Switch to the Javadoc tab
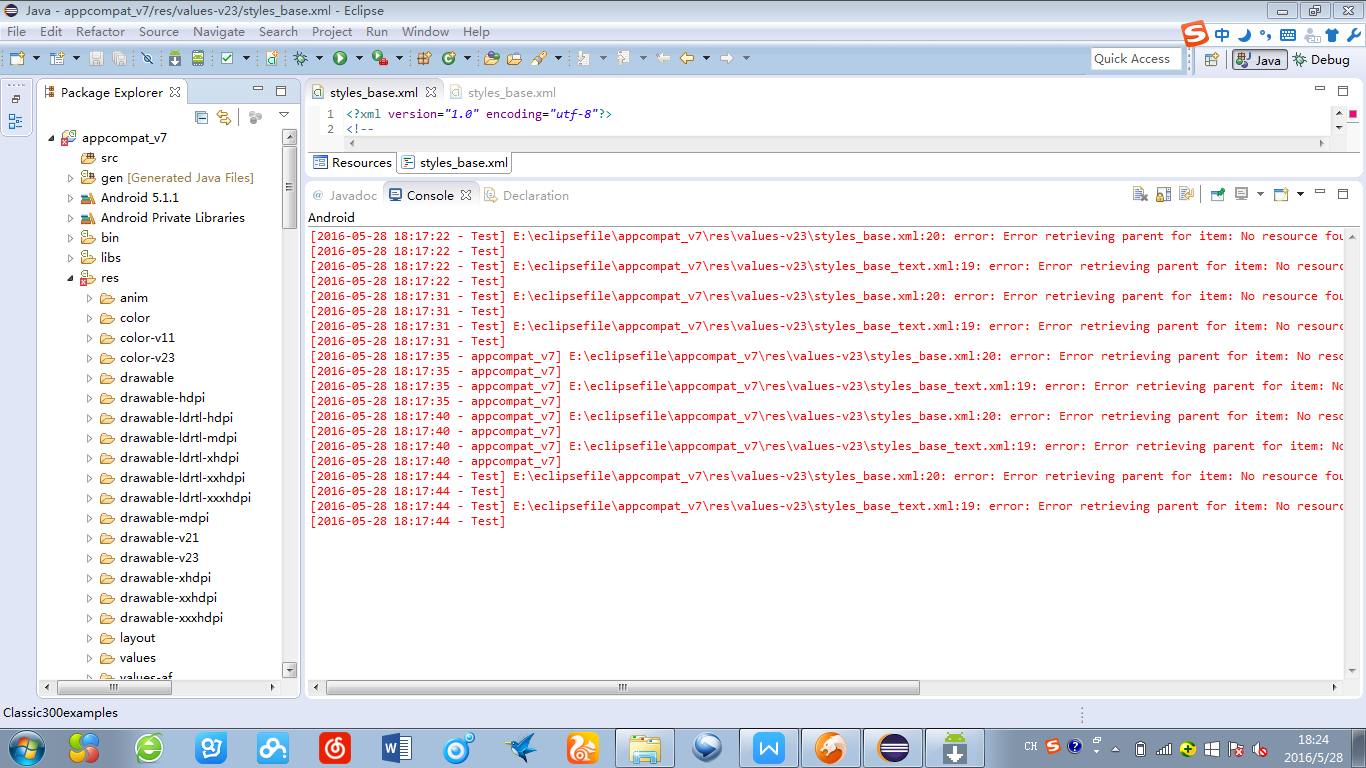Viewport: 1366px width, 768px height. 345,195
